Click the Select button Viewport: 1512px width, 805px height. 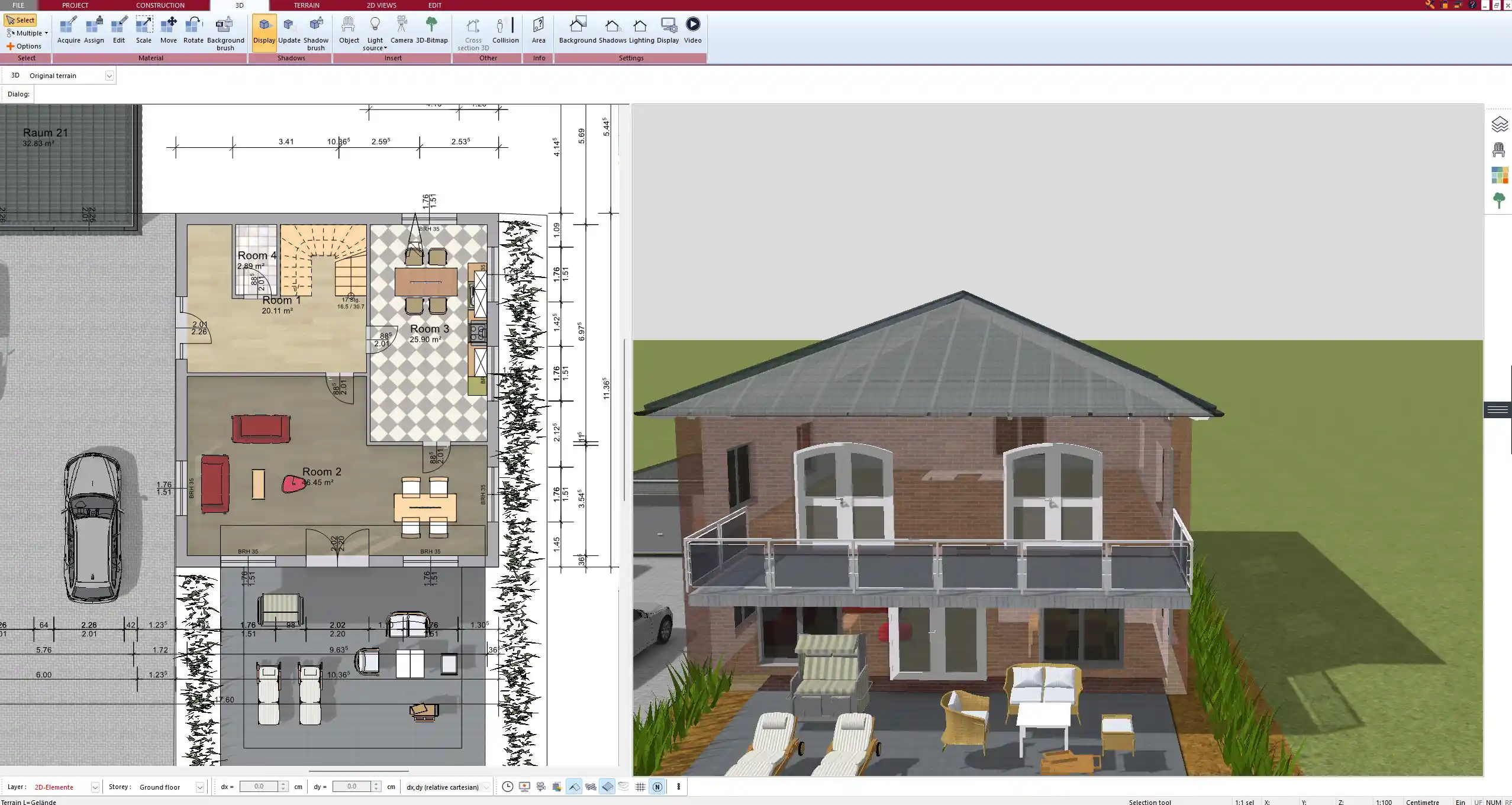21,20
